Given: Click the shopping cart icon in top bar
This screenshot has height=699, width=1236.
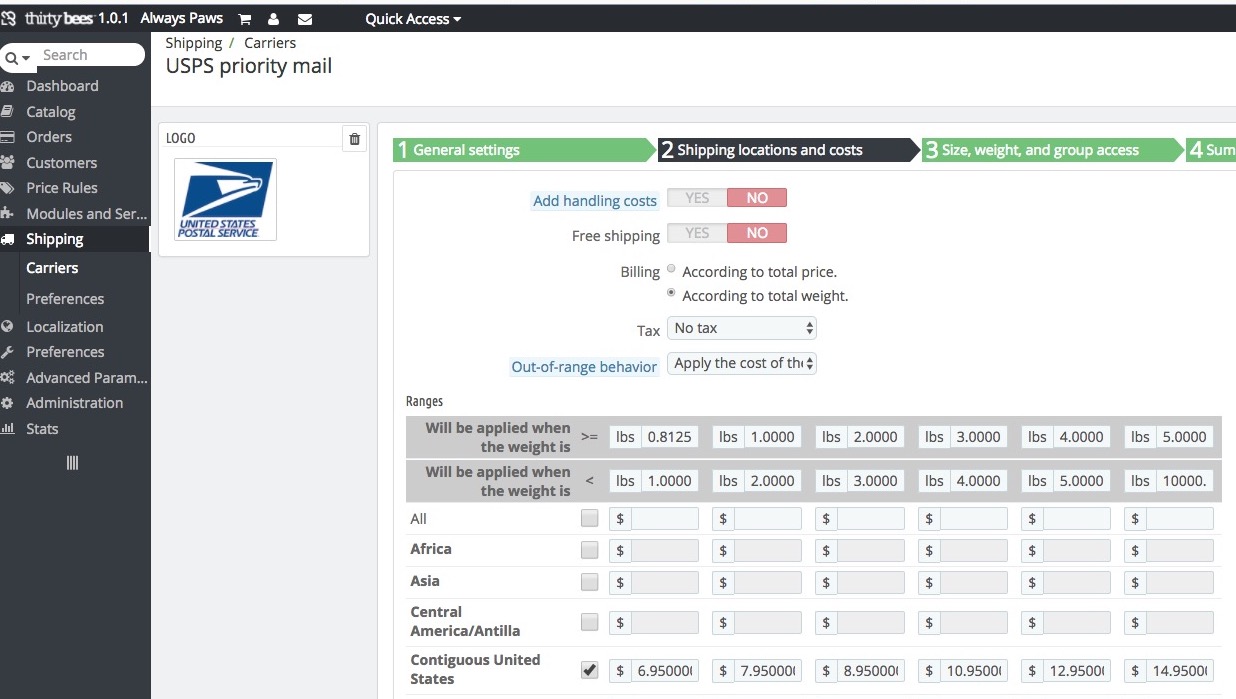Looking at the screenshot, I should click(245, 19).
